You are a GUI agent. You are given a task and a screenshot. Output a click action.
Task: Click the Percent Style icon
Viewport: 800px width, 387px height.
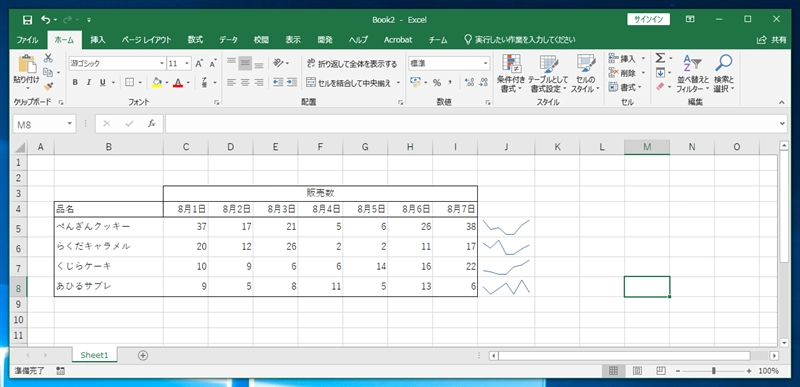[437, 82]
